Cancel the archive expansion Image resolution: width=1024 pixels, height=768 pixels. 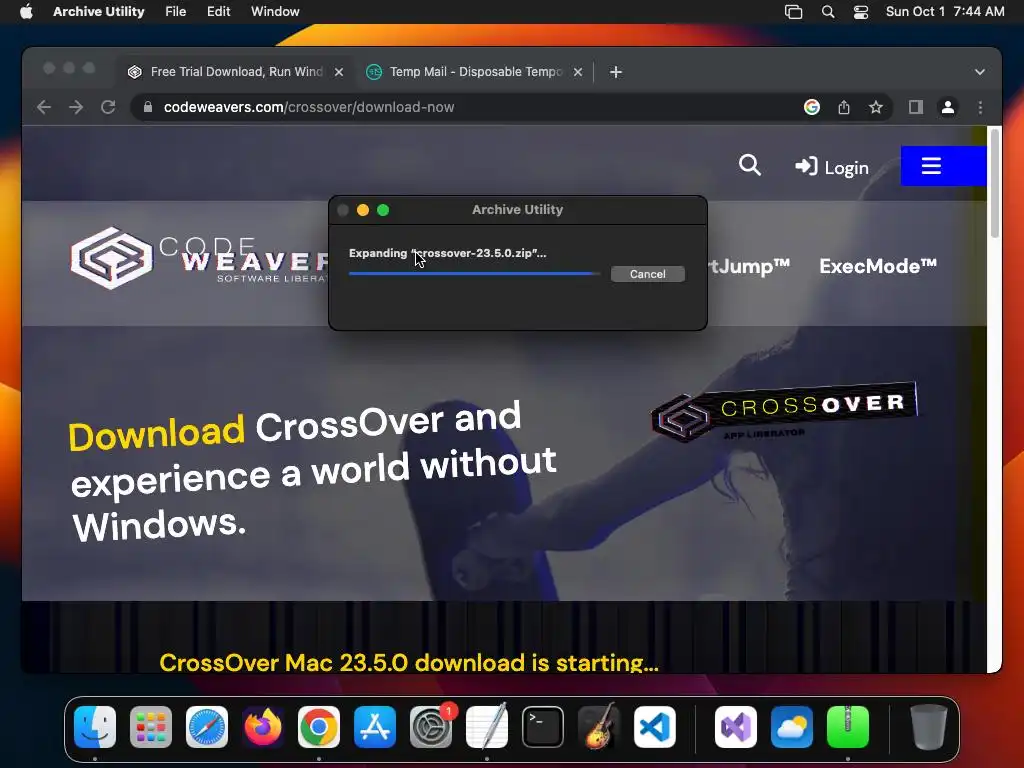point(648,274)
